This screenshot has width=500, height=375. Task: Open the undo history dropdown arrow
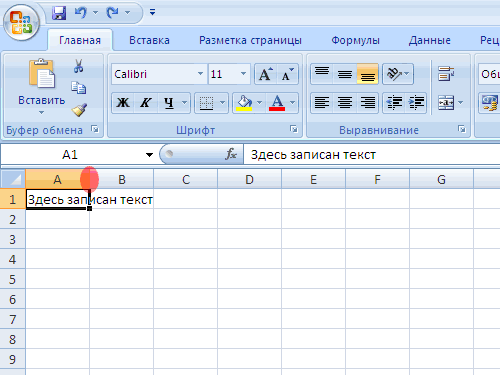tap(96, 13)
